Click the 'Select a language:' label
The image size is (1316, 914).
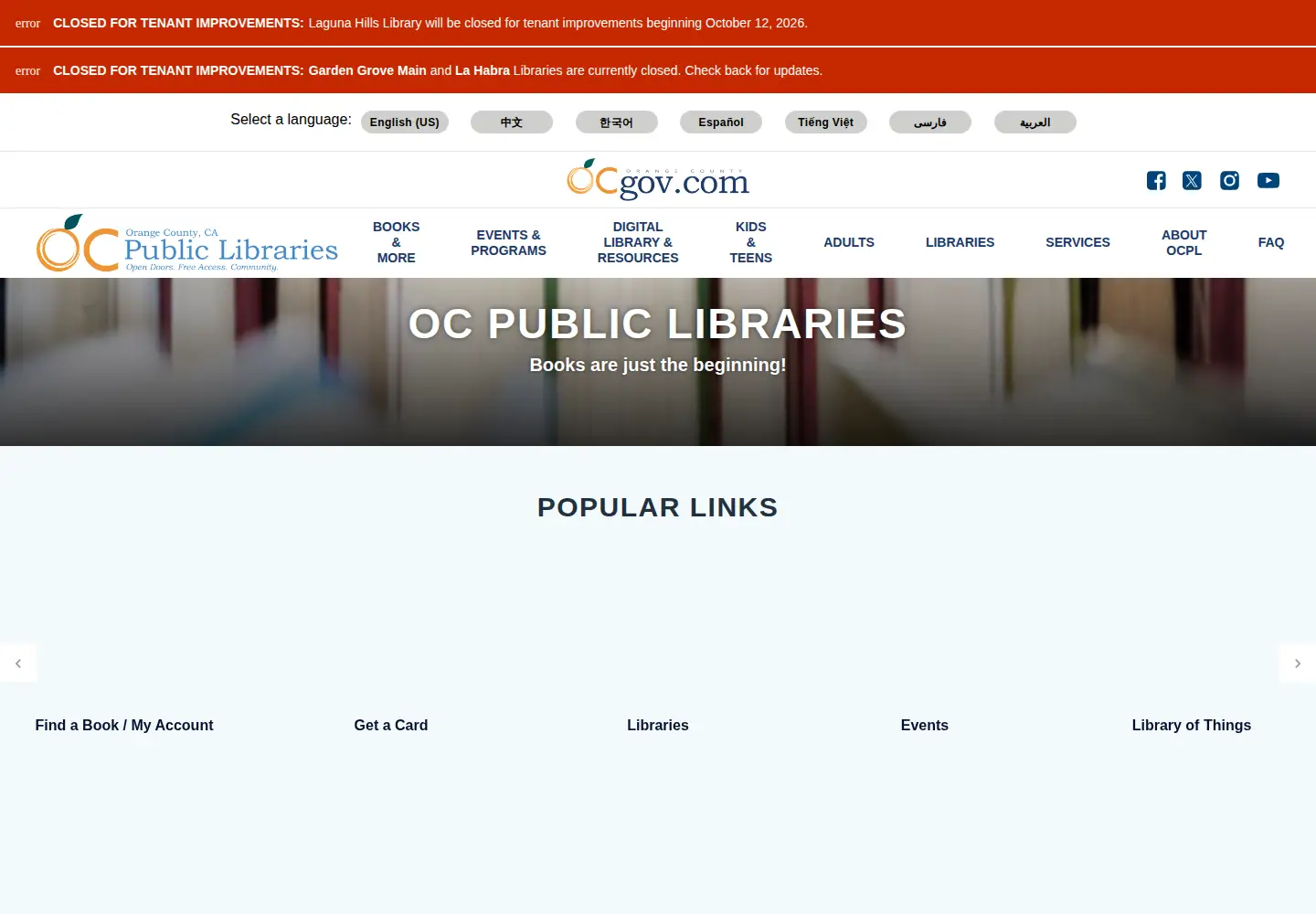pyautogui.click(x=291, y=120)
